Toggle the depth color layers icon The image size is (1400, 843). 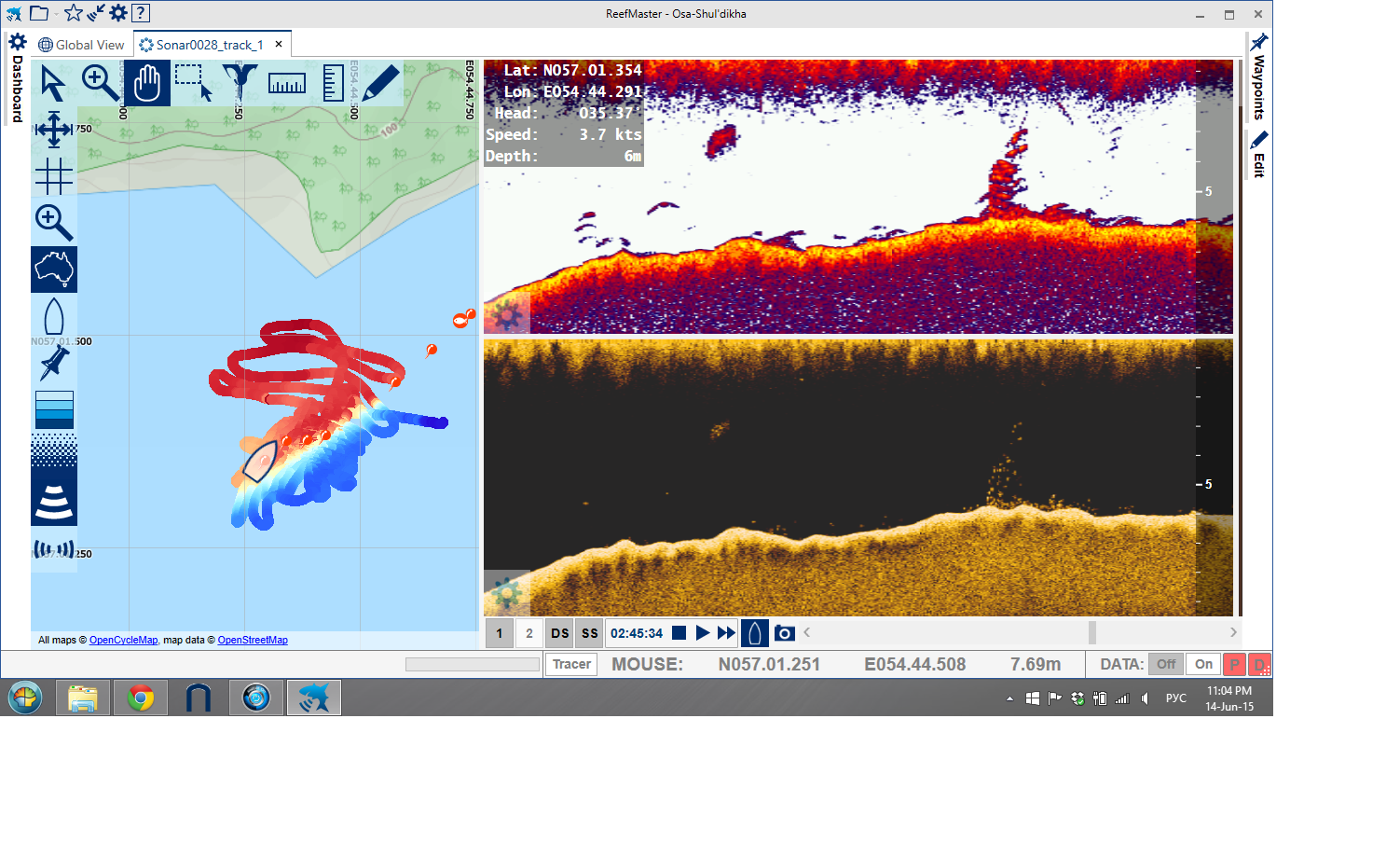(54, 409)
